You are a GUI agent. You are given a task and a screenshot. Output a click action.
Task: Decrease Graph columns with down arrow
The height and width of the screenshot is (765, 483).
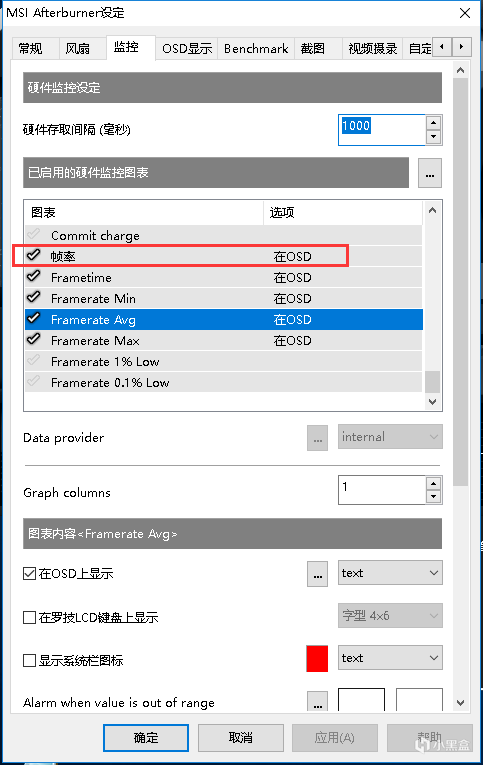pyautogui.click(x=433, y=497)
